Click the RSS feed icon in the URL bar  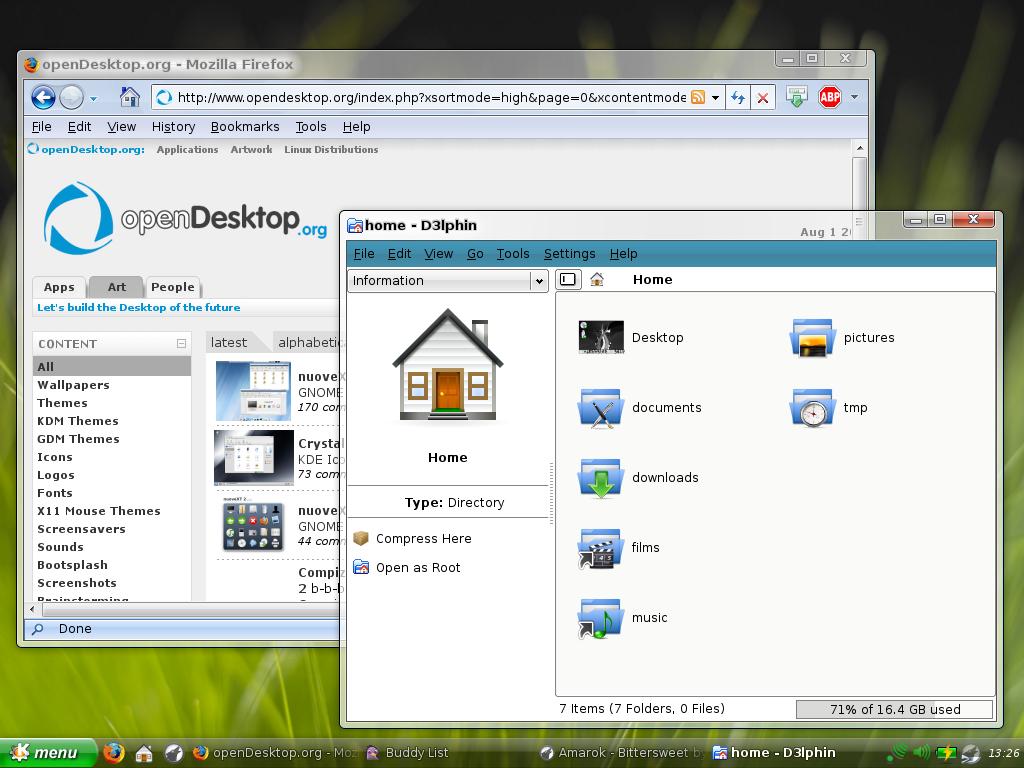click(698, 97)
